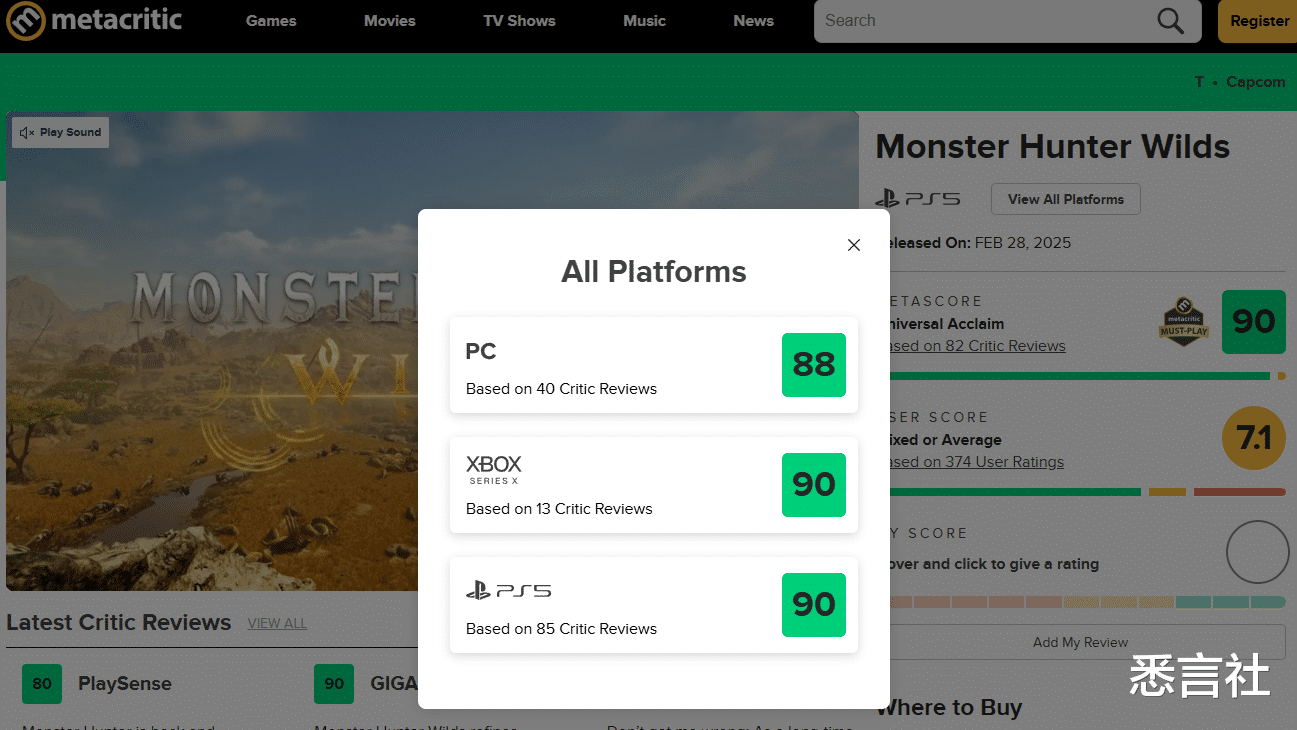The width and height of the screenshot is (1297, 730).
Task: Close the All Platforms dialog
Action: [x=854, y=245]
